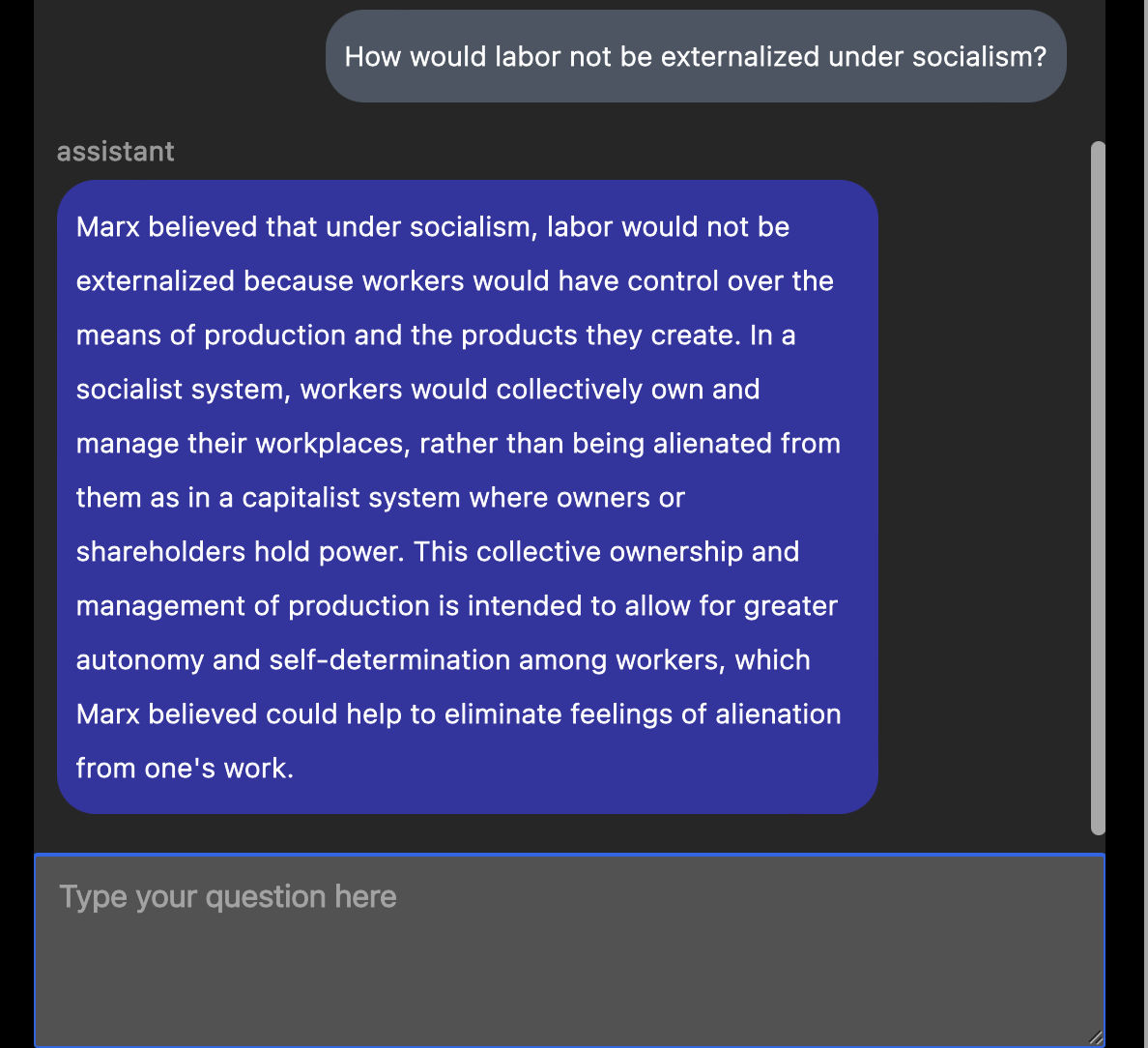Viewport: 1148px width, 1048px height.
Task: Click inside the message compose area
Action: click(570, 957)
